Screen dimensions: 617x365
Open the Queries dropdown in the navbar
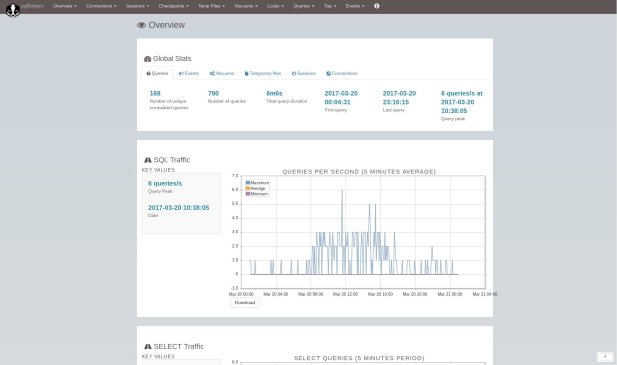pos(304,6)
